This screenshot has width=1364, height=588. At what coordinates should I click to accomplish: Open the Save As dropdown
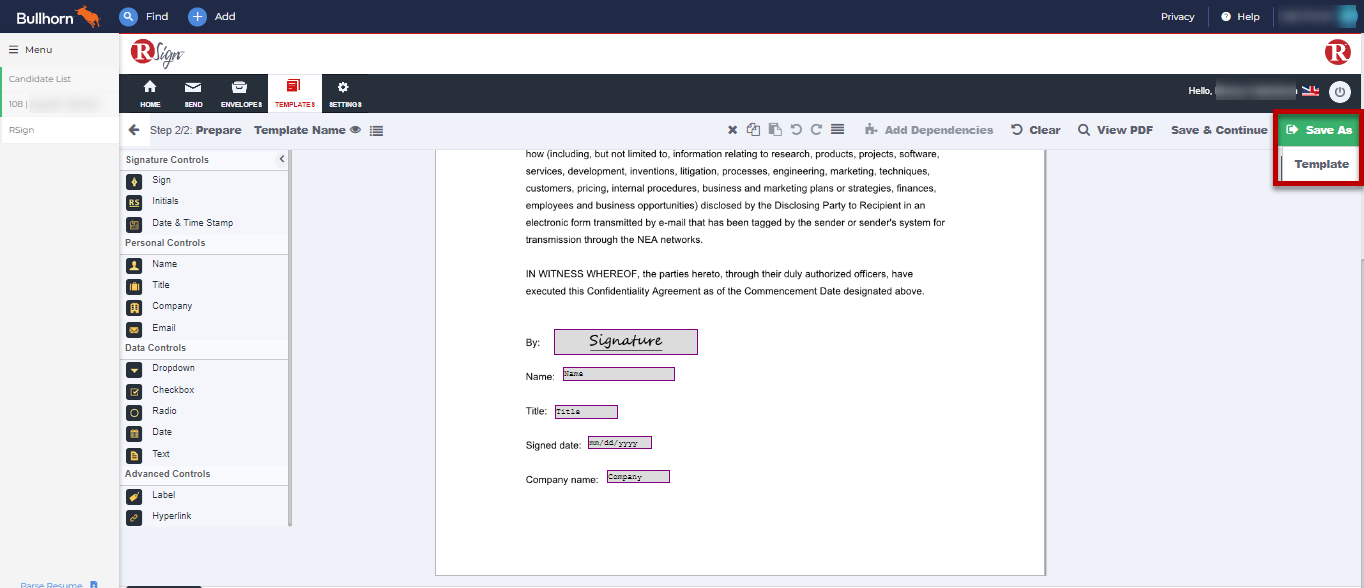coord(1318,130)
